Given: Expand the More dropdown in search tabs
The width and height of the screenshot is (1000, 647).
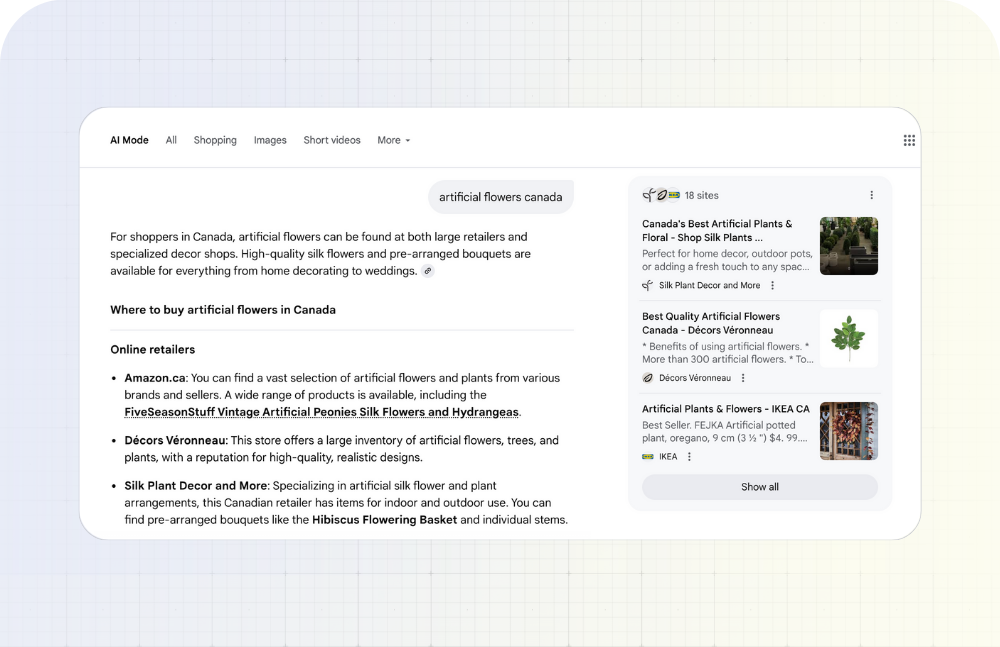Looking at the screenshot, I should click(393, 141).
